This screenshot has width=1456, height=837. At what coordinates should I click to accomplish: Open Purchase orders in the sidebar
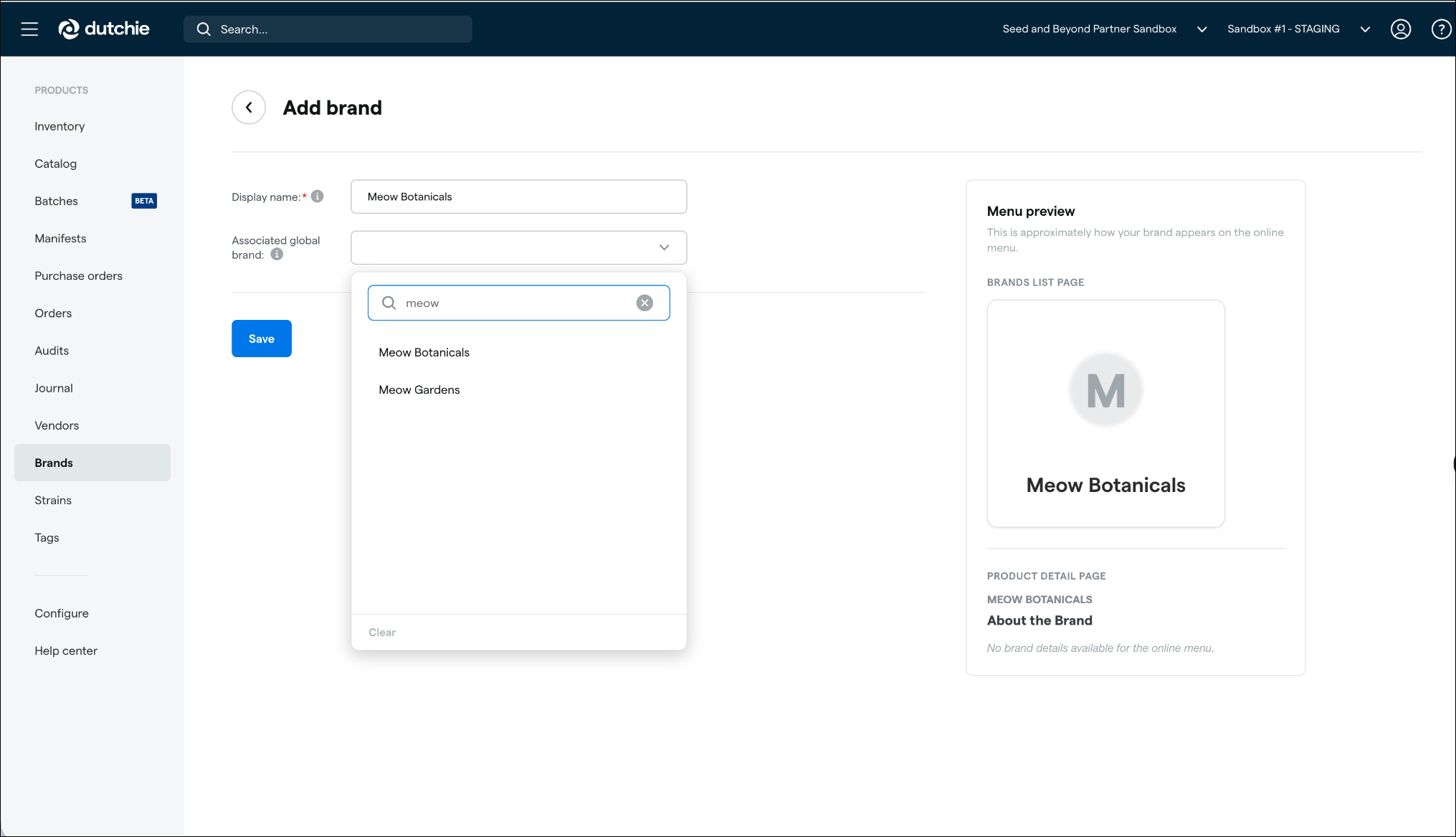coord(92,275)
